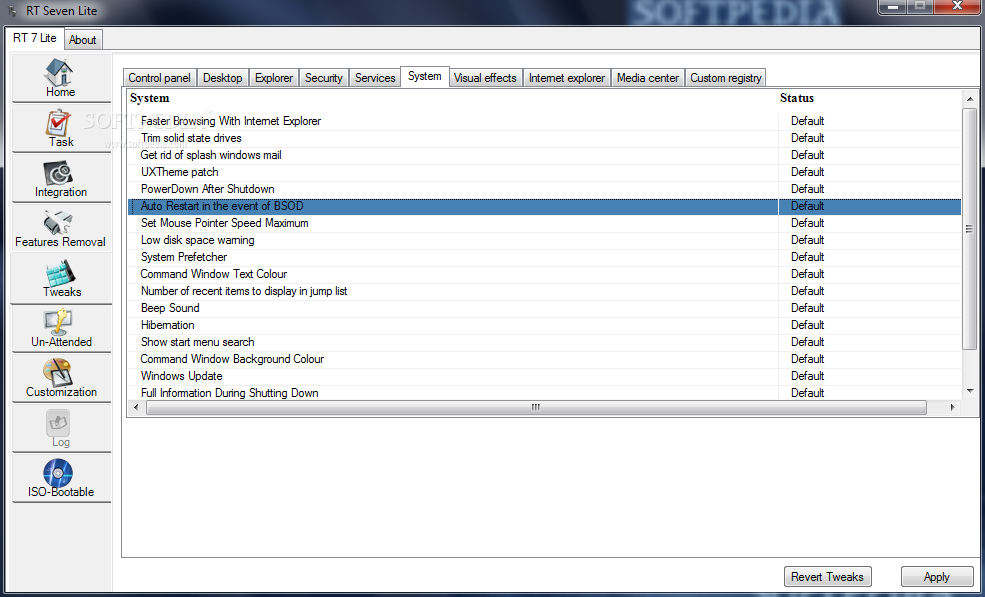Screen dimensions: 985x597
Task: Open the Explorer tweaks tab
Action: 274,78
